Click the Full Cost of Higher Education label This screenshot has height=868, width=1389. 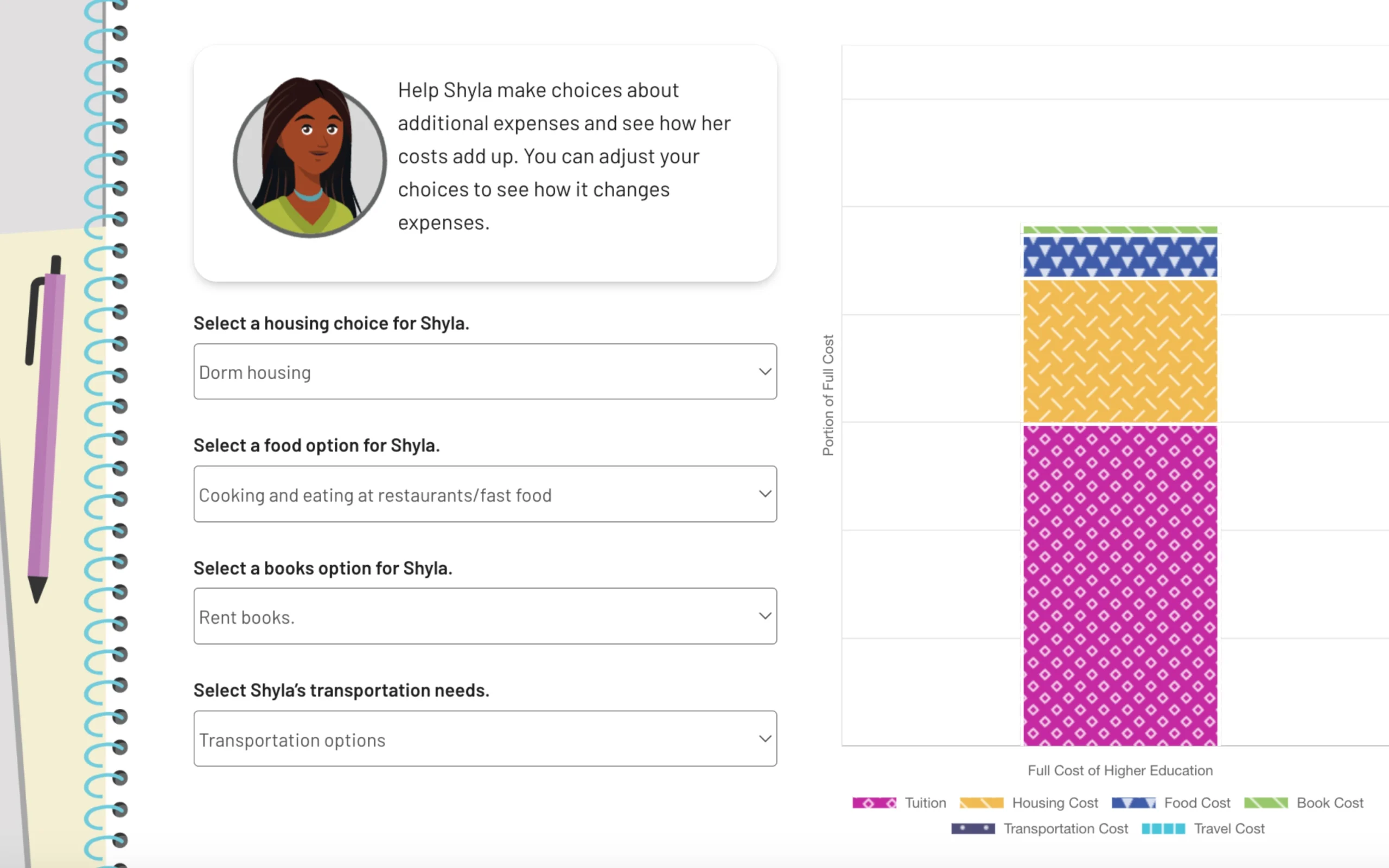click(1120, 770)
